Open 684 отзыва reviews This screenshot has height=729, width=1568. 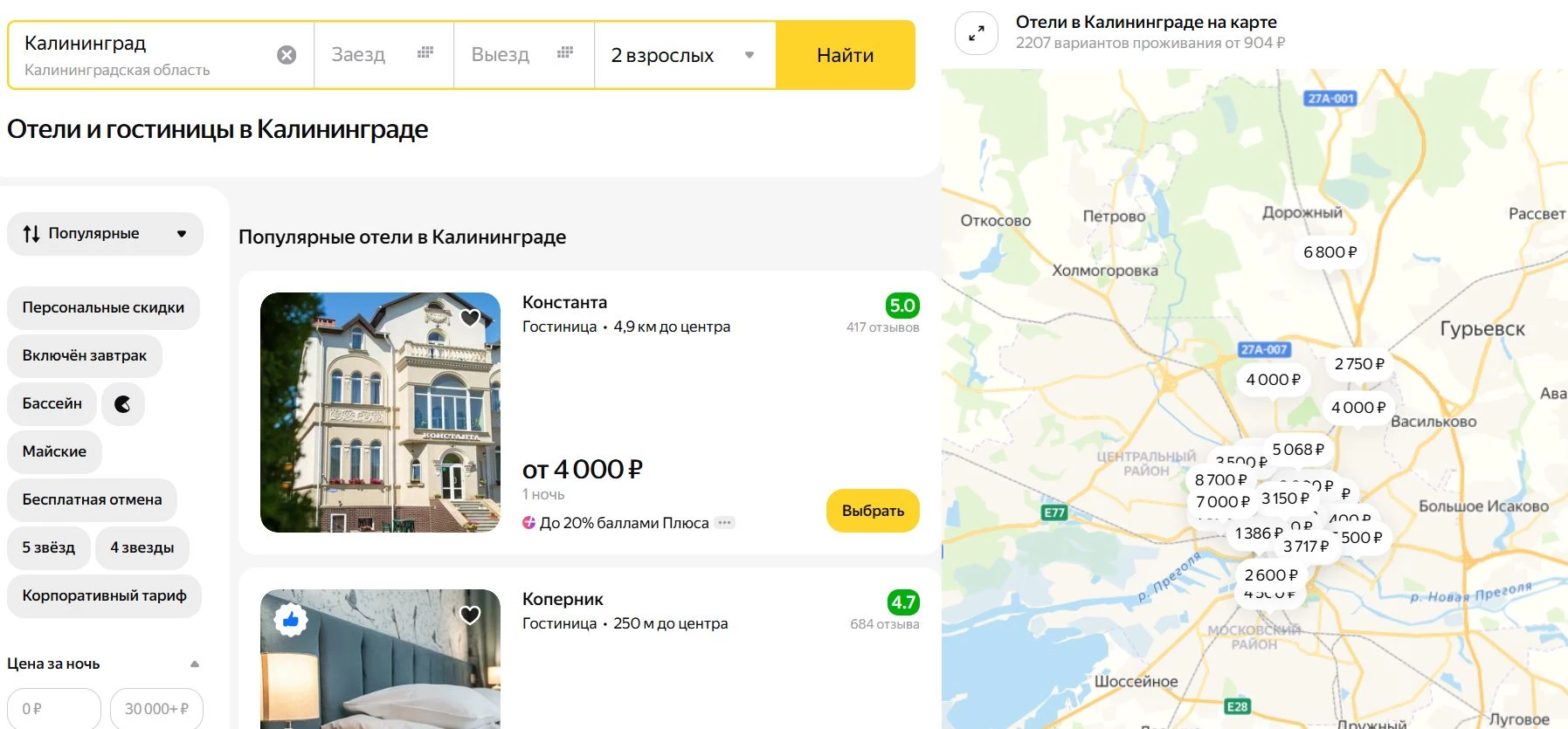tap(885, 624)
